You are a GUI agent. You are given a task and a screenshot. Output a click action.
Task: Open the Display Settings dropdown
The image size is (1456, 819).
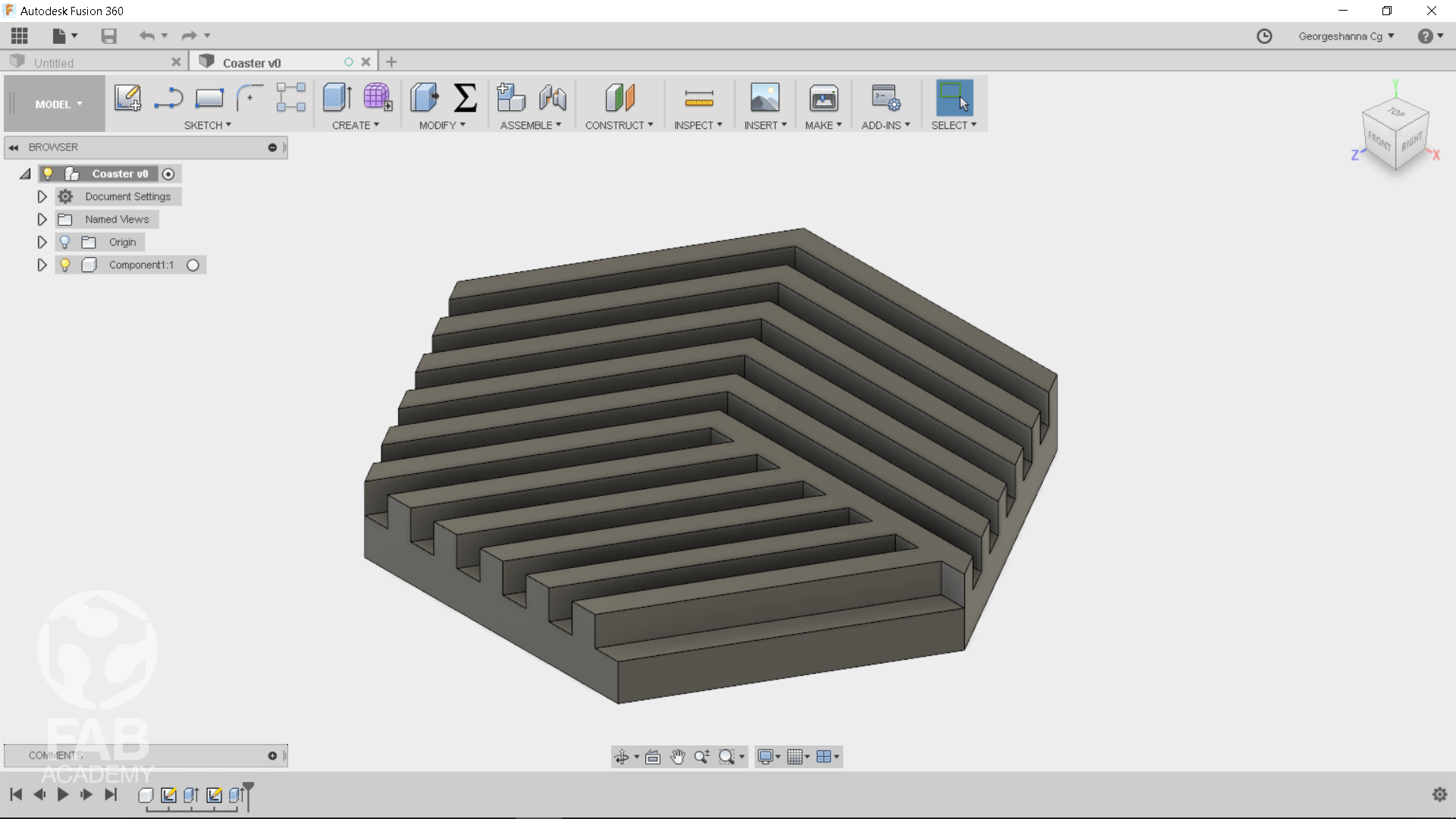[x=769, y=757]
